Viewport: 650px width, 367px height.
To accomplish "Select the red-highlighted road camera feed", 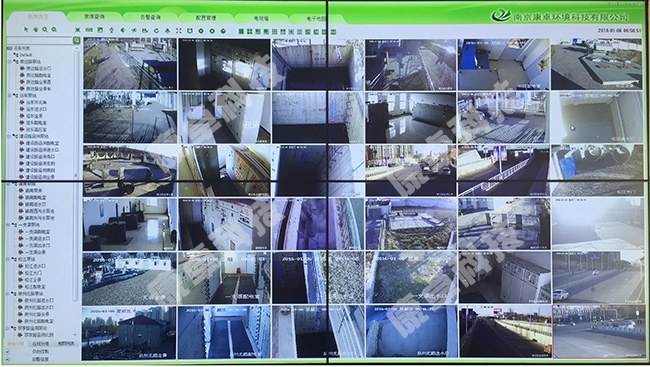I will [599, 331].
